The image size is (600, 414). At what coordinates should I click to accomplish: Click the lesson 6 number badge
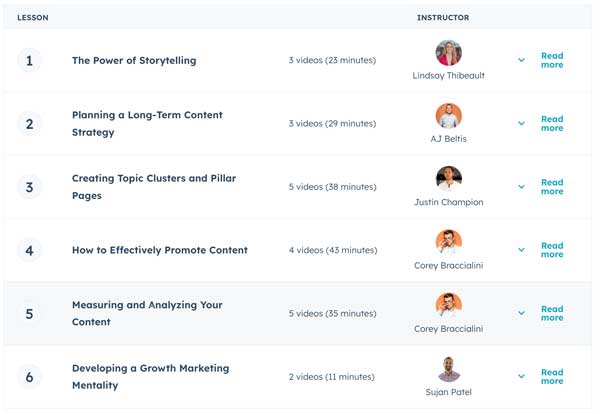pyautogui.click(x=29, y=377)
